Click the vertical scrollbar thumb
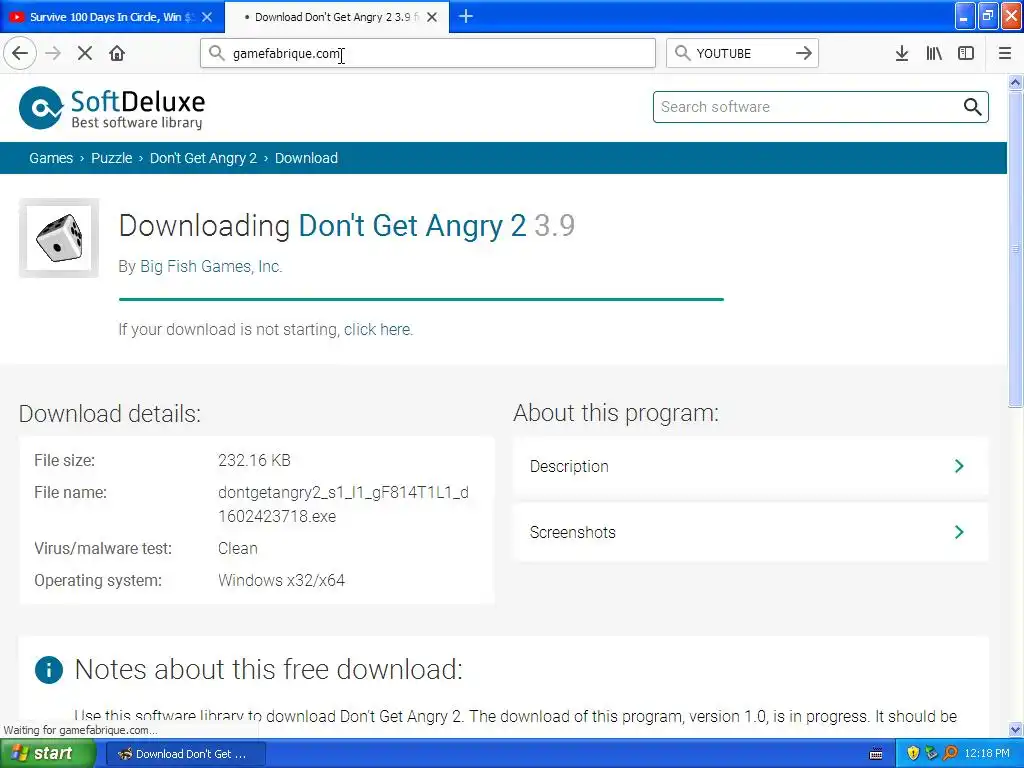Screen dimensions: 1024x768 [1015, 249]
